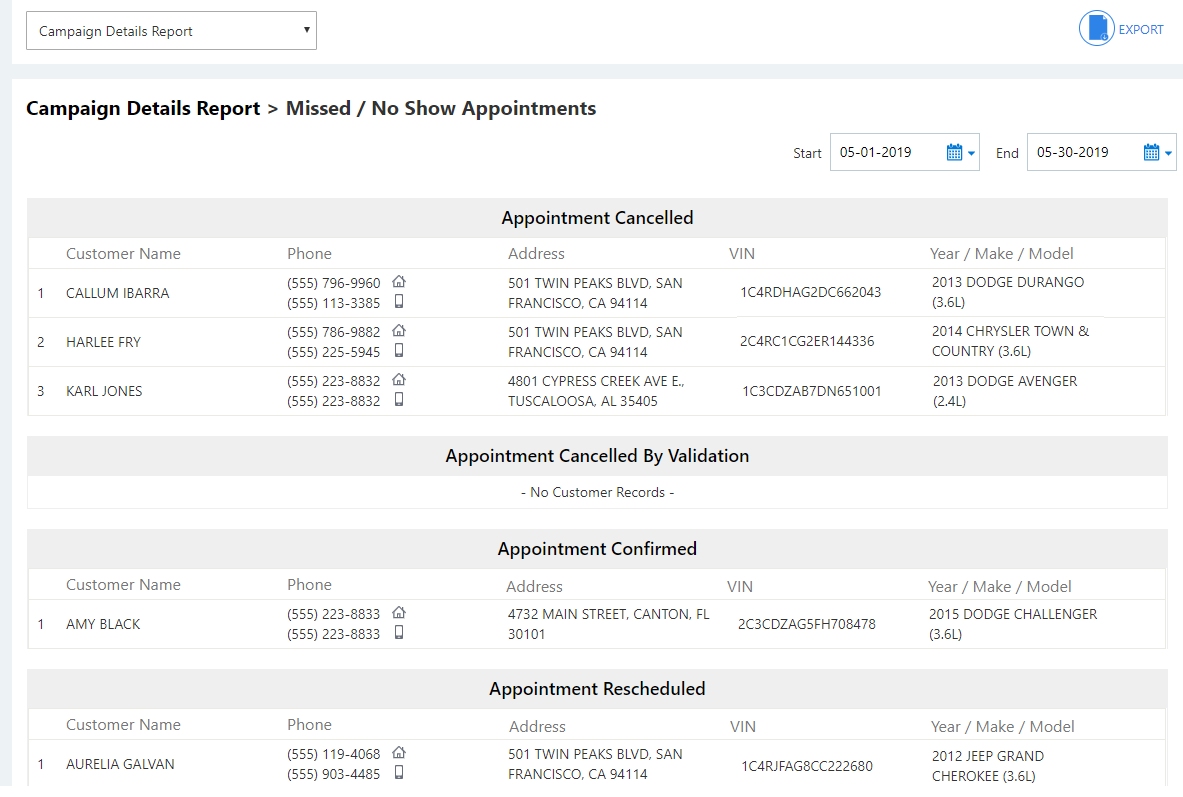Open the Start date calendar icon
The image size is (1183, 797).
pyautogui.click(x=954, y=152)
